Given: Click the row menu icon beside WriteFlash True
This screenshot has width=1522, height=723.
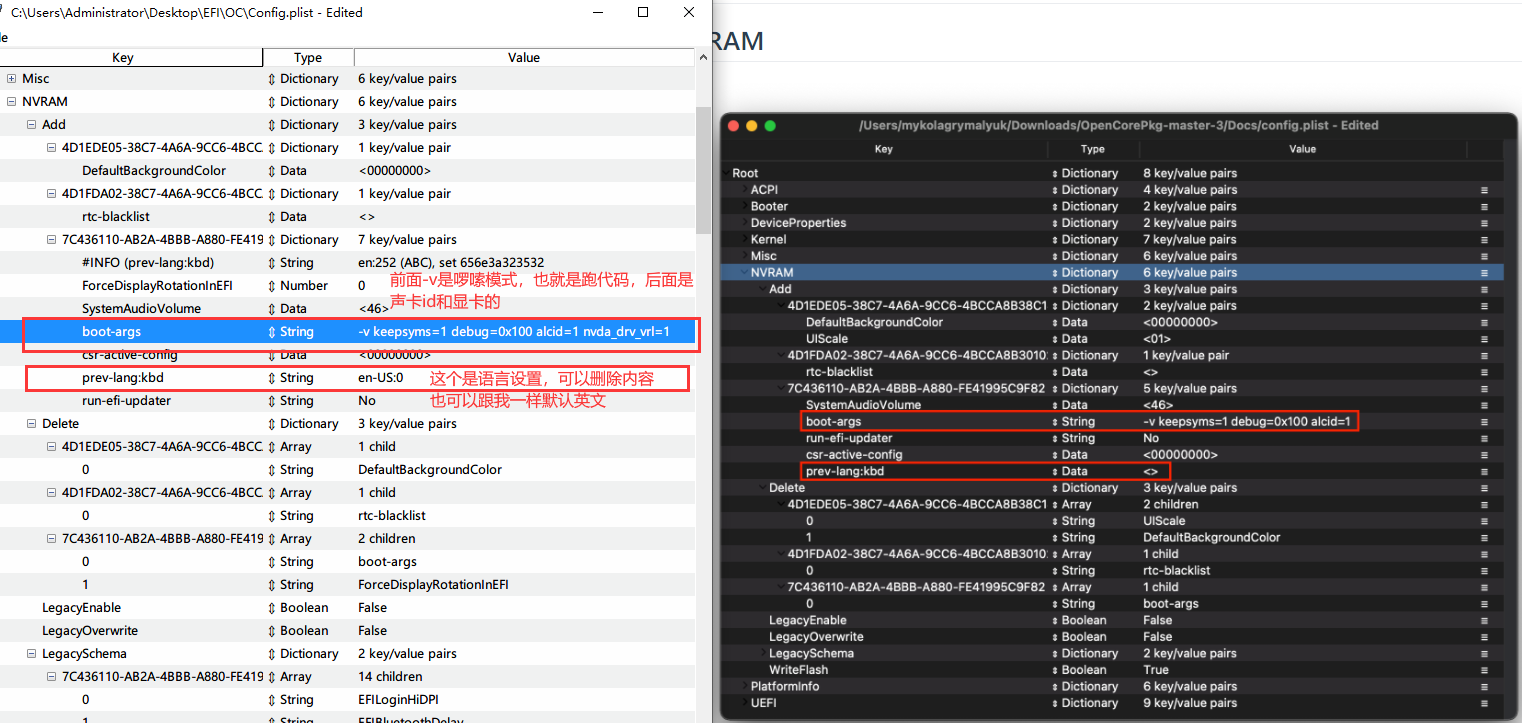Looking at the screenshot, I should [1484, 670].
